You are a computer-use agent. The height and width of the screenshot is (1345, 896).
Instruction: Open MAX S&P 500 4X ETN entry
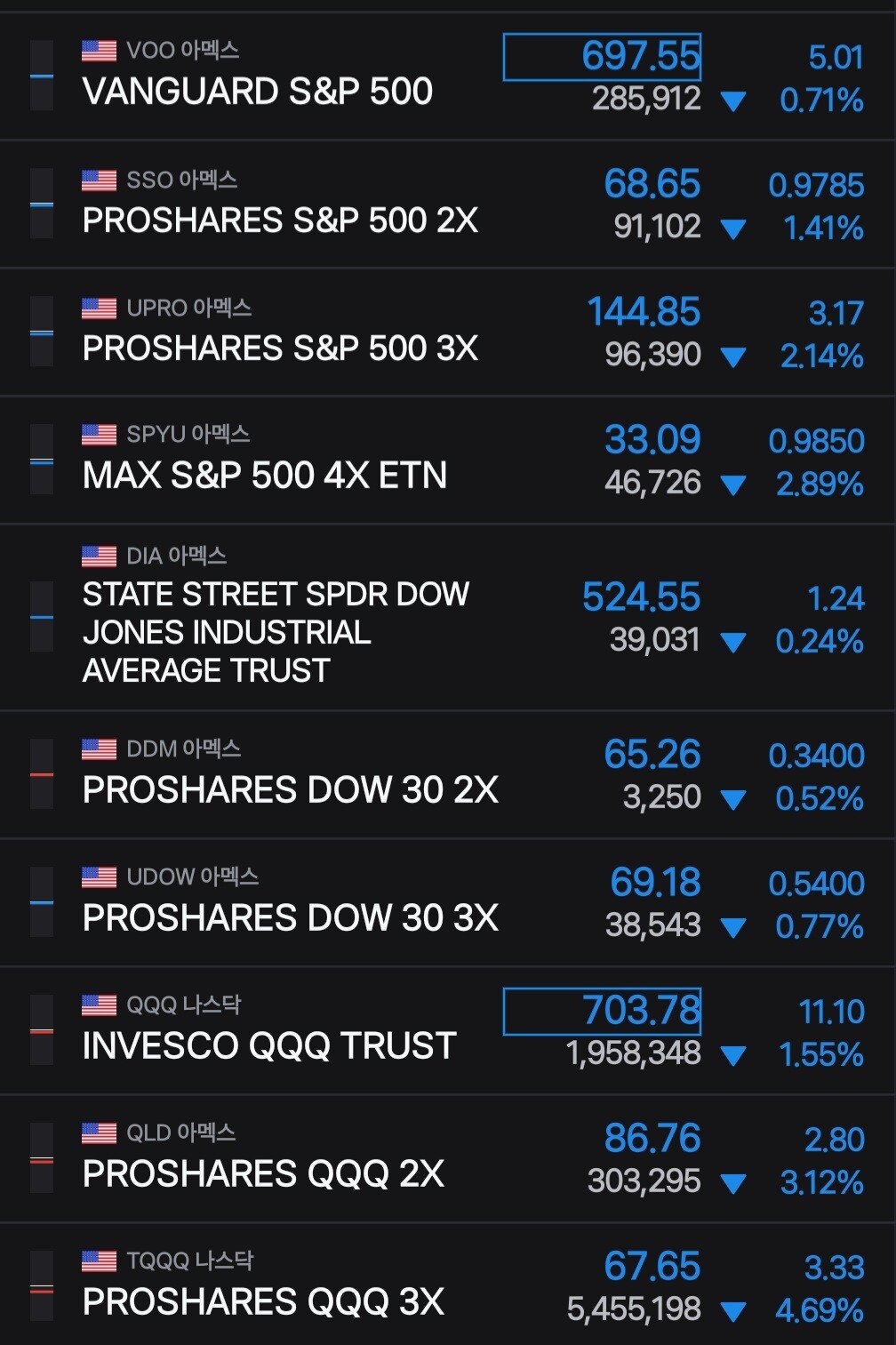coord(265,476)
